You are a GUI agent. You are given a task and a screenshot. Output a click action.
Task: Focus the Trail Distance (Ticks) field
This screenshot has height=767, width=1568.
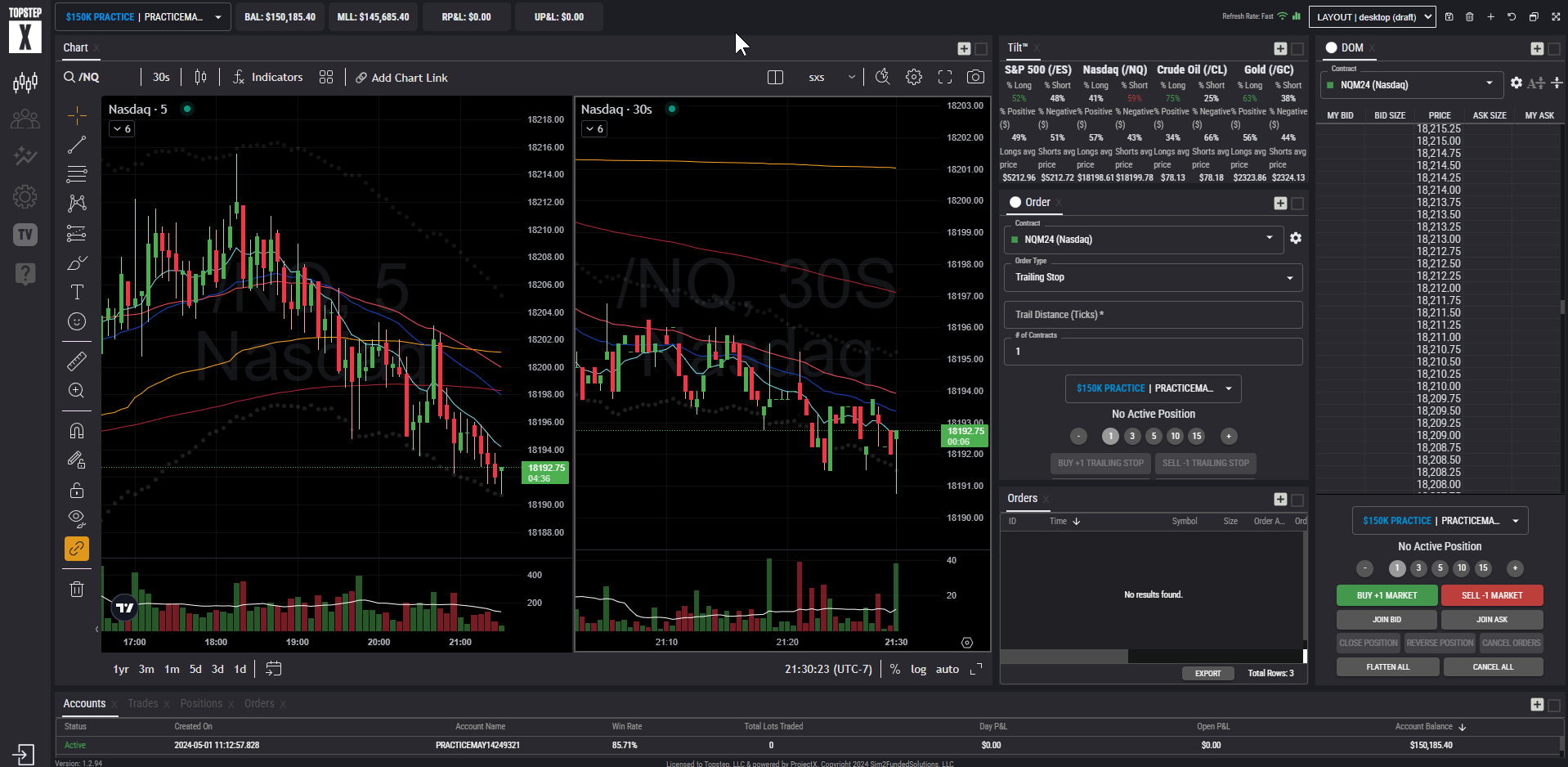click(x=1153, y=315)
